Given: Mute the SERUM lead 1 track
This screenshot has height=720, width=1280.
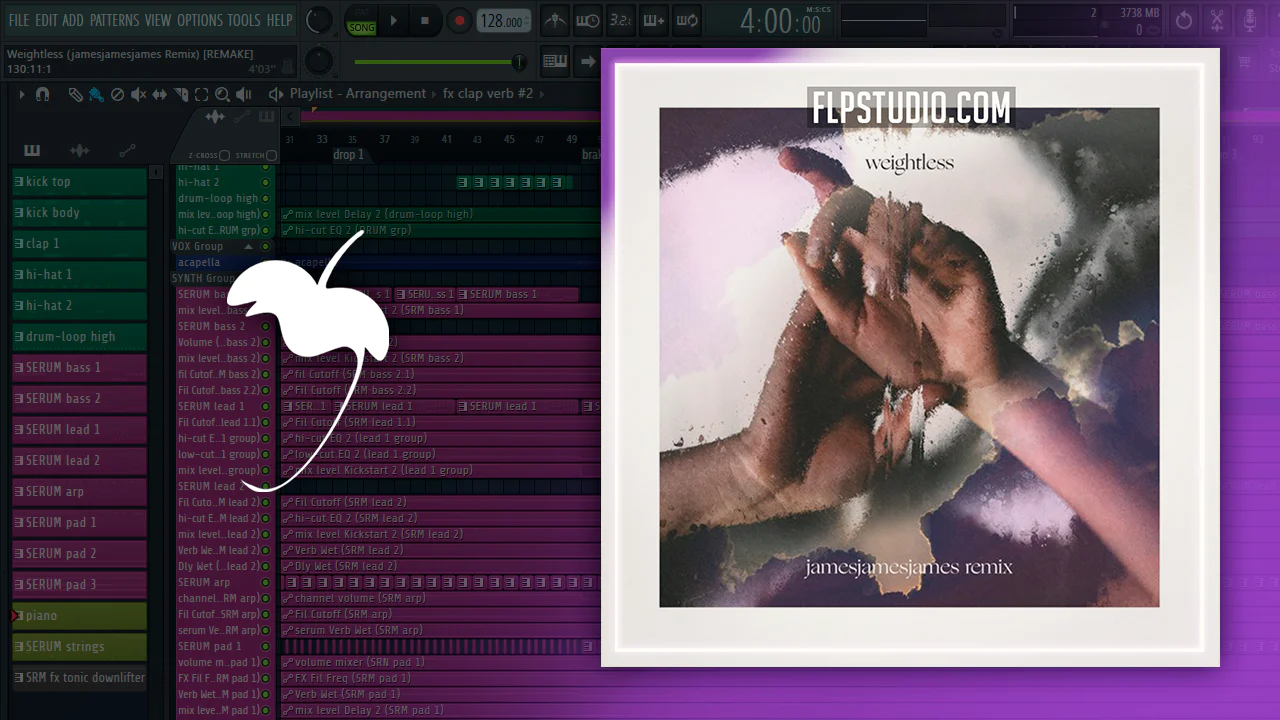Looking at the screenshot, I should coord(265,406).
